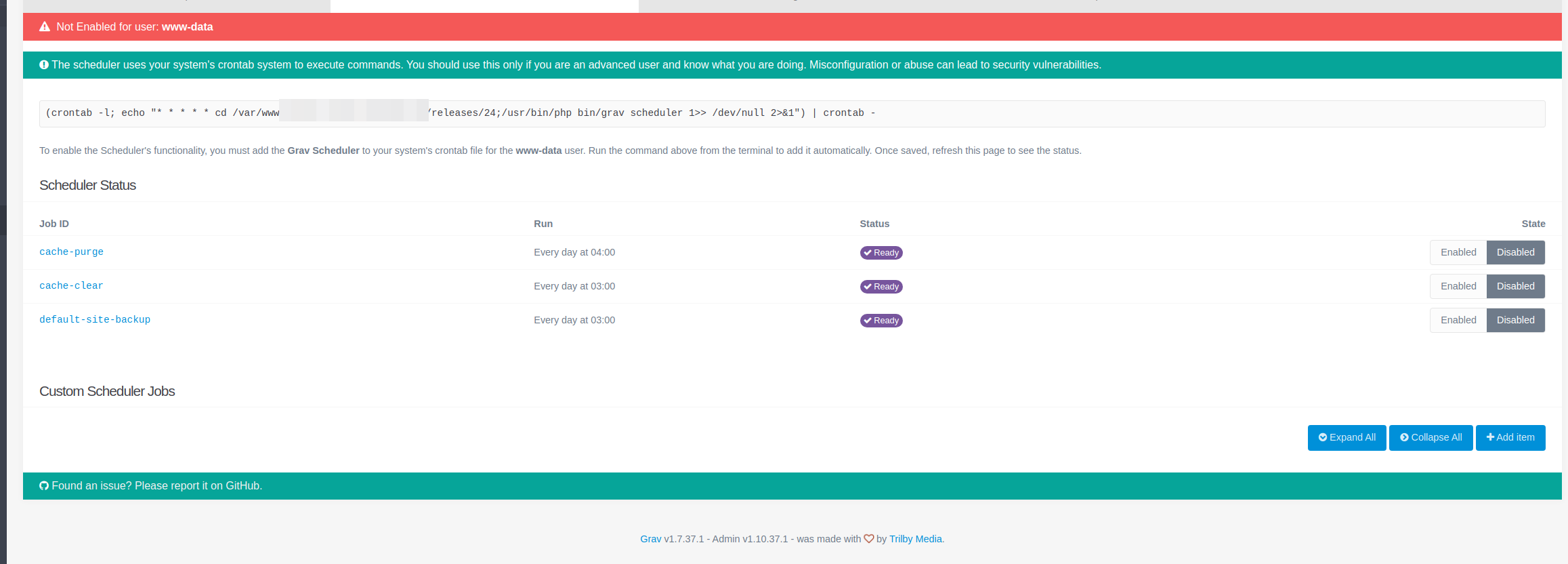This screenshot has height=564, width=1568.
Task: Open the cache-purge job link
Action: pos(71,252)
